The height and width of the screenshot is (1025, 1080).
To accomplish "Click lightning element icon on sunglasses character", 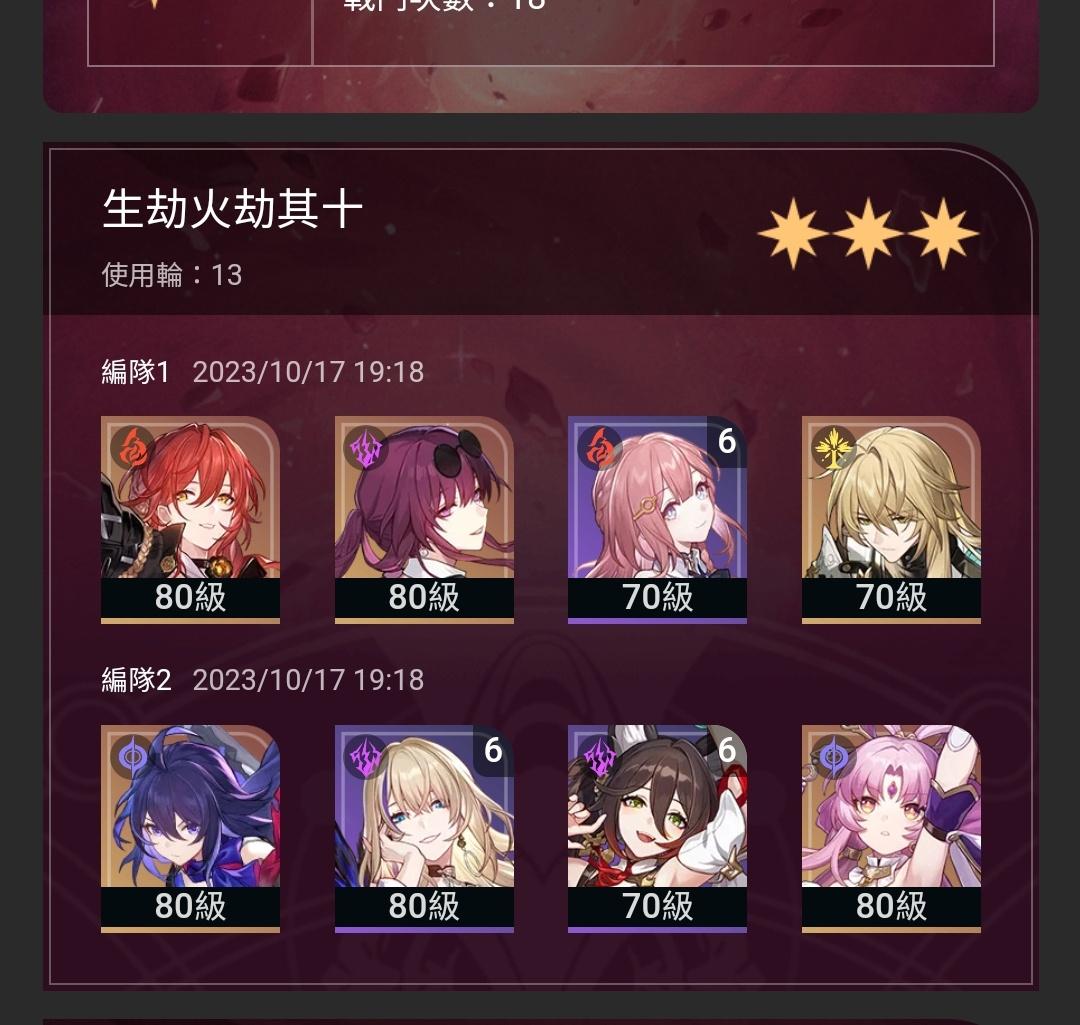I will point(366,448).
